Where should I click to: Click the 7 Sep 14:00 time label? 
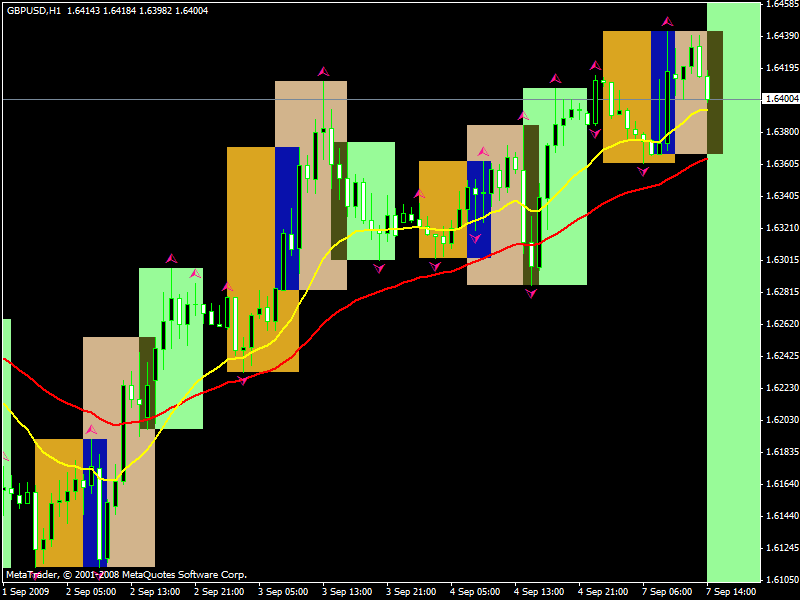click(731, 592)
